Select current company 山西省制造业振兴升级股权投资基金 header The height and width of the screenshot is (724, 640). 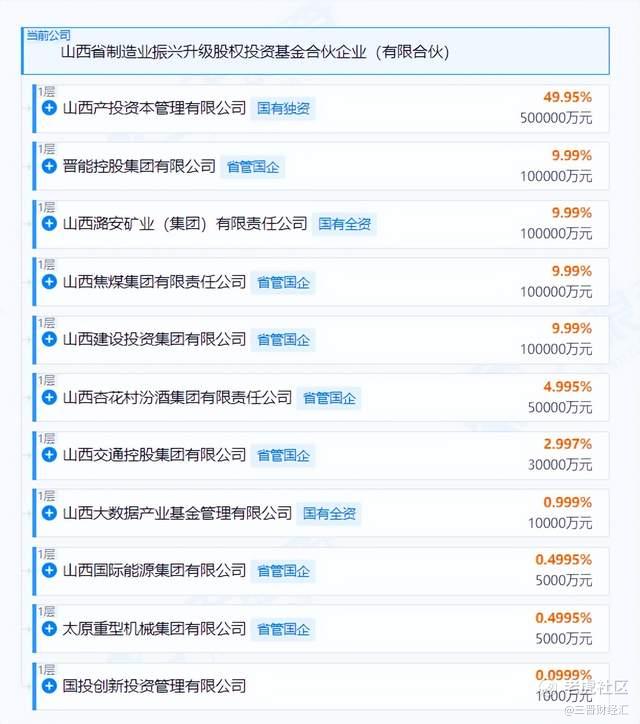tap(315, 51)
